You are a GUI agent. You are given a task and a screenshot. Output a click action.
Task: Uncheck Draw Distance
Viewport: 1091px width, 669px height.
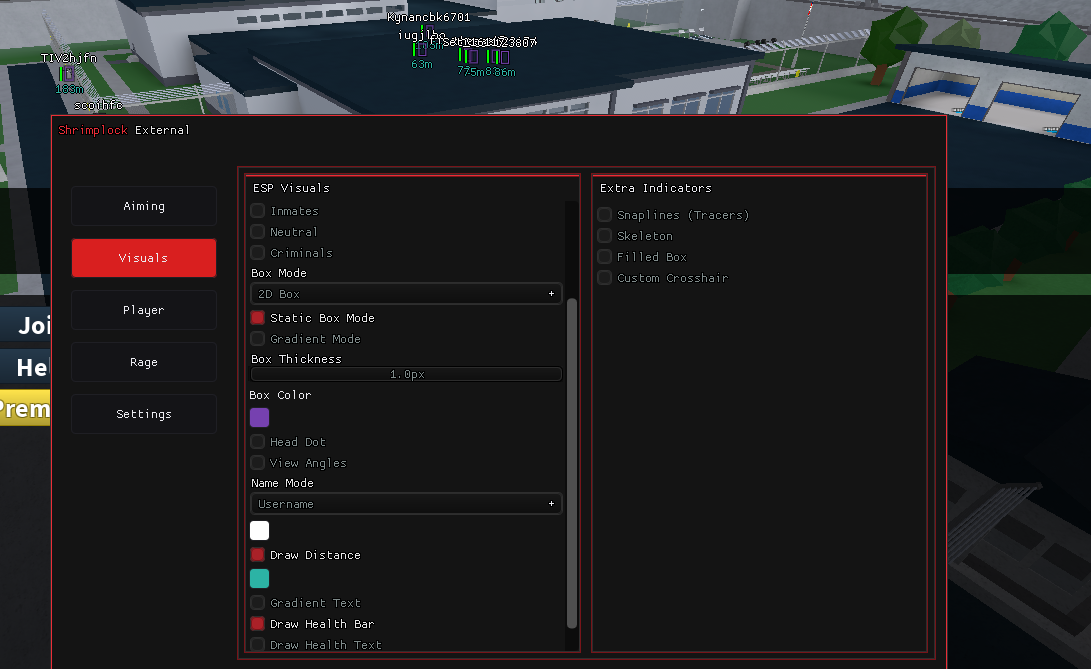[257, 554]
